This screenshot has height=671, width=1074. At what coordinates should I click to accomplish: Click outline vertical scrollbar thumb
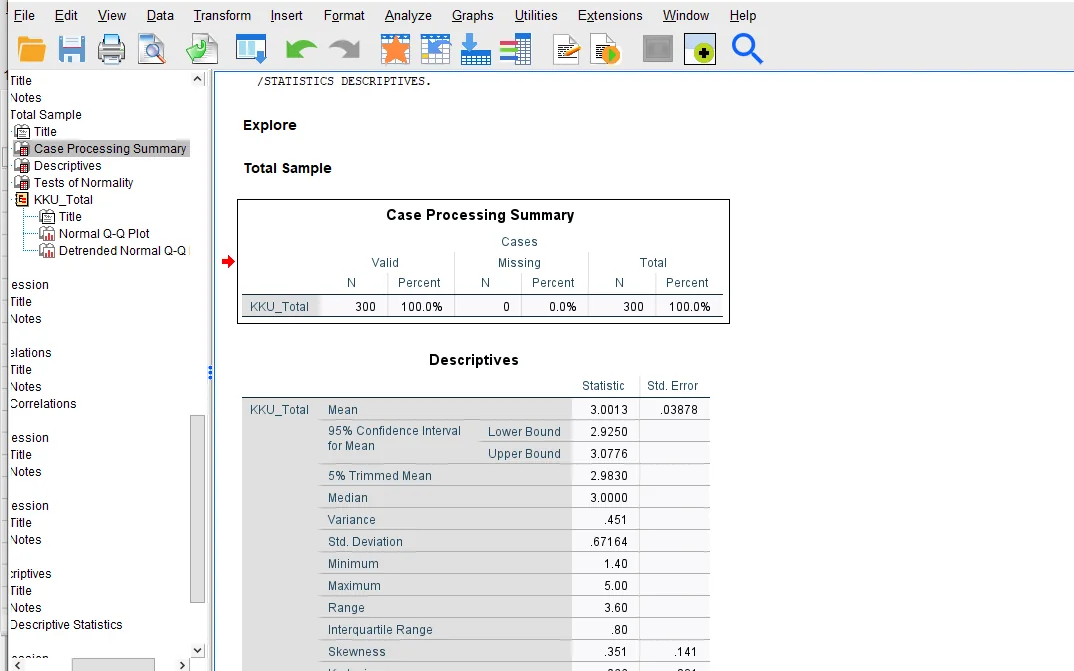point(197,509)
